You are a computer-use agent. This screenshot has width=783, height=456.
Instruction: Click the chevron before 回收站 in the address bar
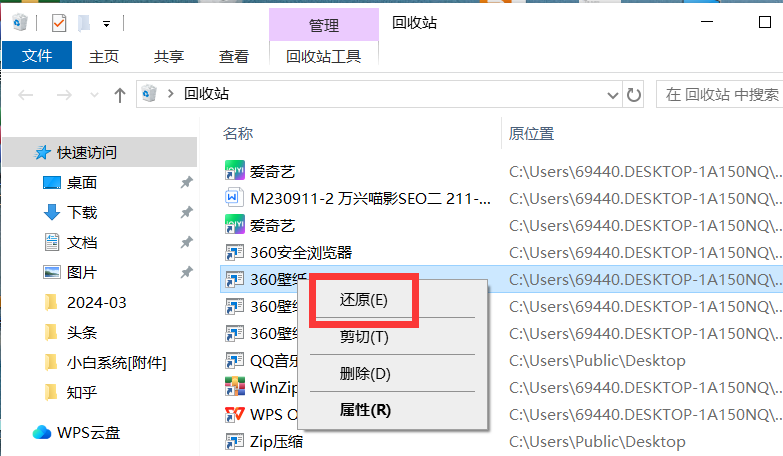(x=171, y=93)
